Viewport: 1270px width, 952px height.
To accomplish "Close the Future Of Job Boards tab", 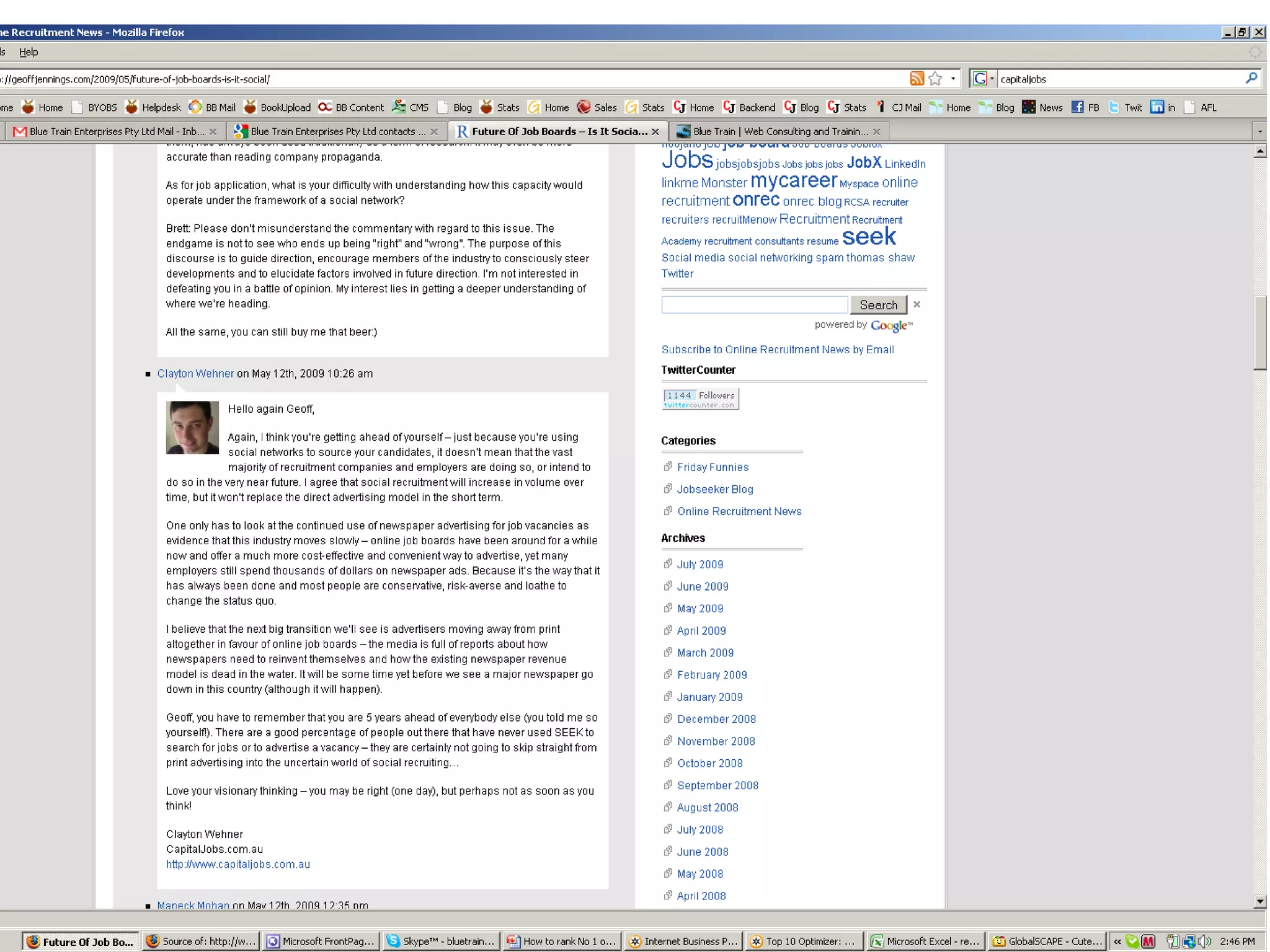I will coord(655,131).
